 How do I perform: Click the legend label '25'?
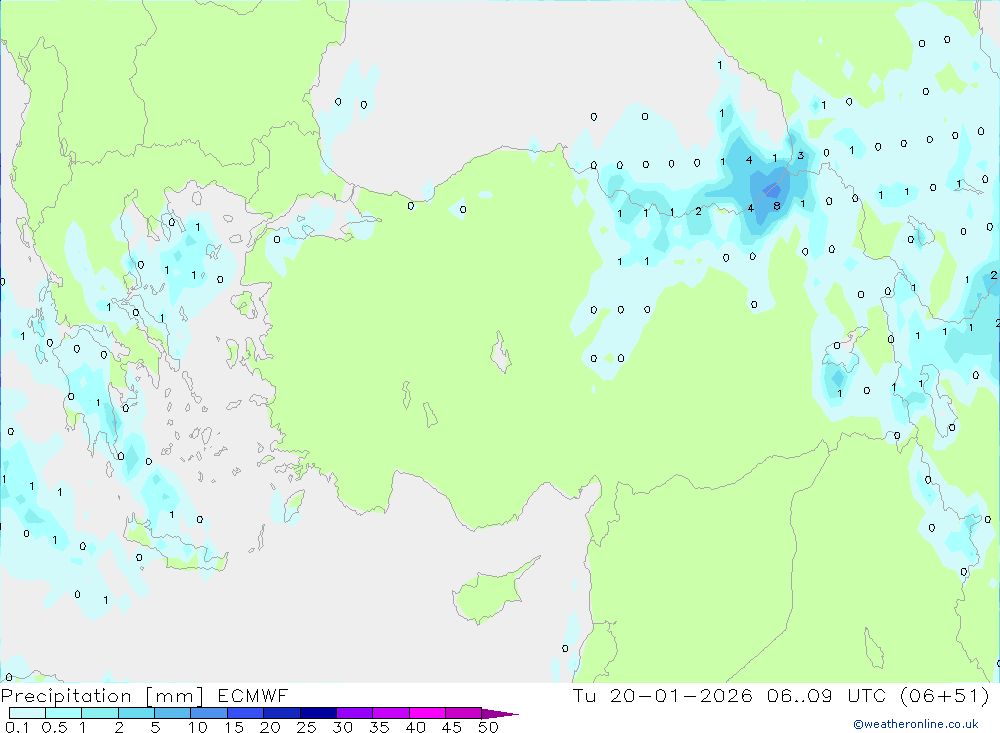(307, 727)
